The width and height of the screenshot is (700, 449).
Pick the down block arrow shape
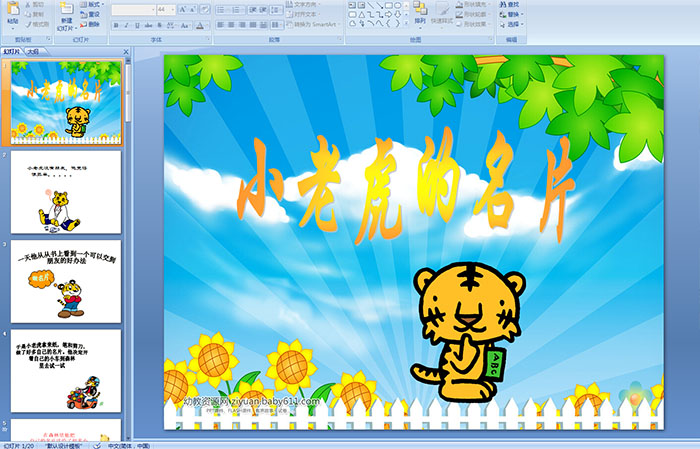(x=398, y=15)
